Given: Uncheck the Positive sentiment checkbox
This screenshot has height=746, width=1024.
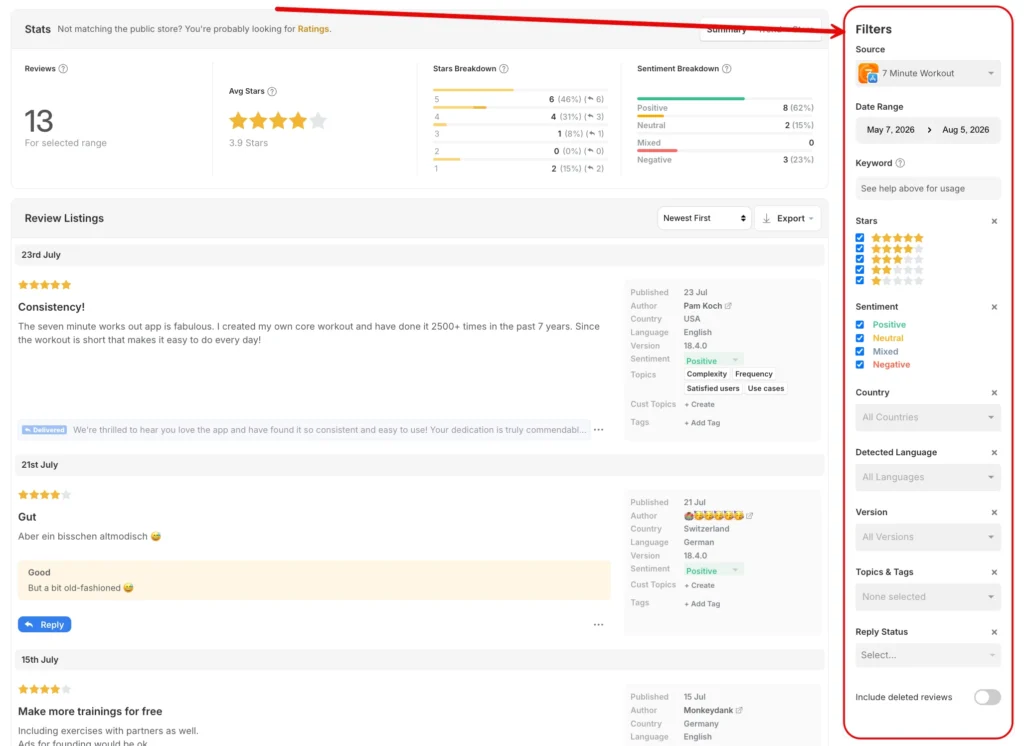Looking at the screenshot, I should [859, 325].
